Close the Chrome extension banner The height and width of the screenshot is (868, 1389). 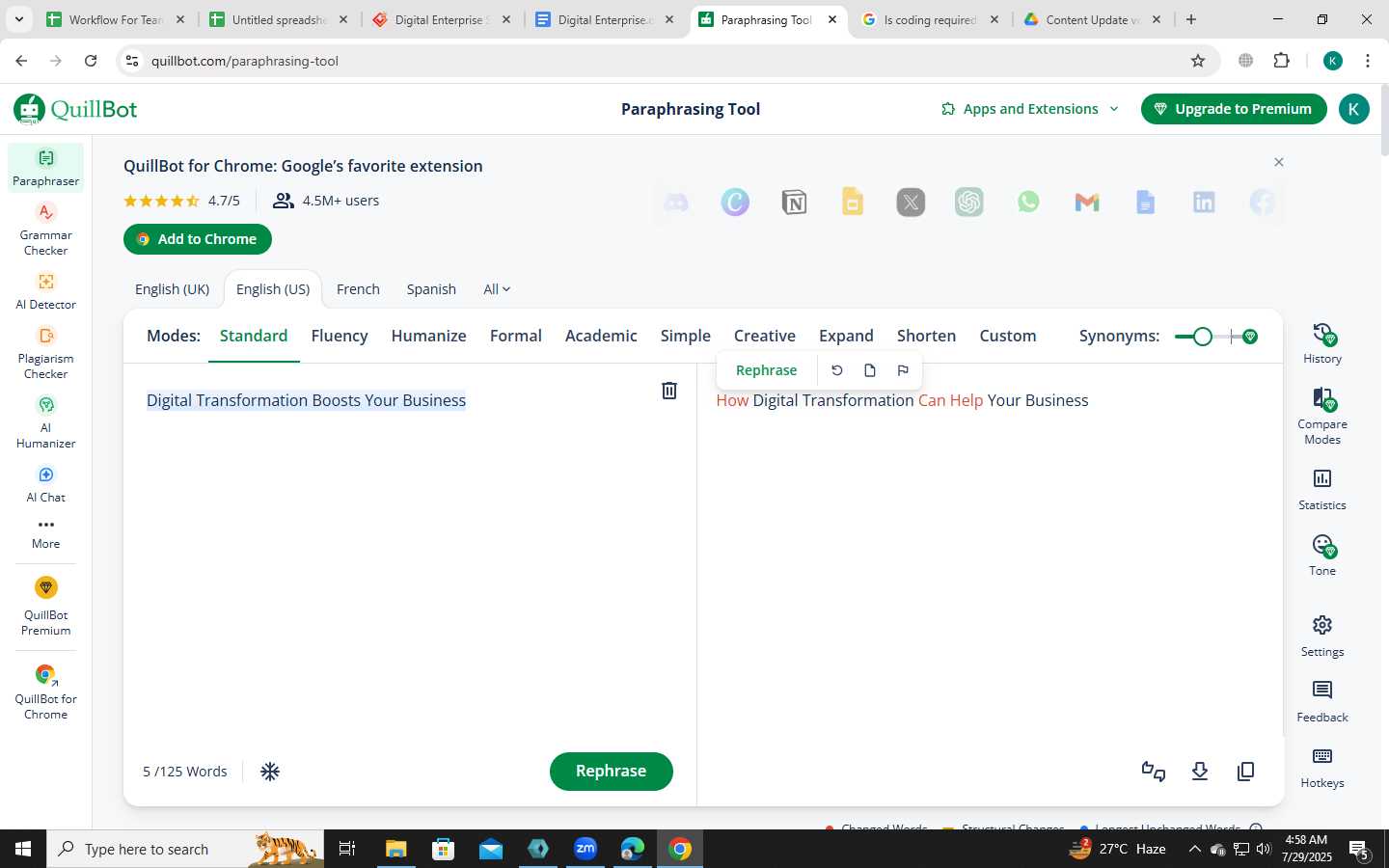click(x=1279, y=162)
